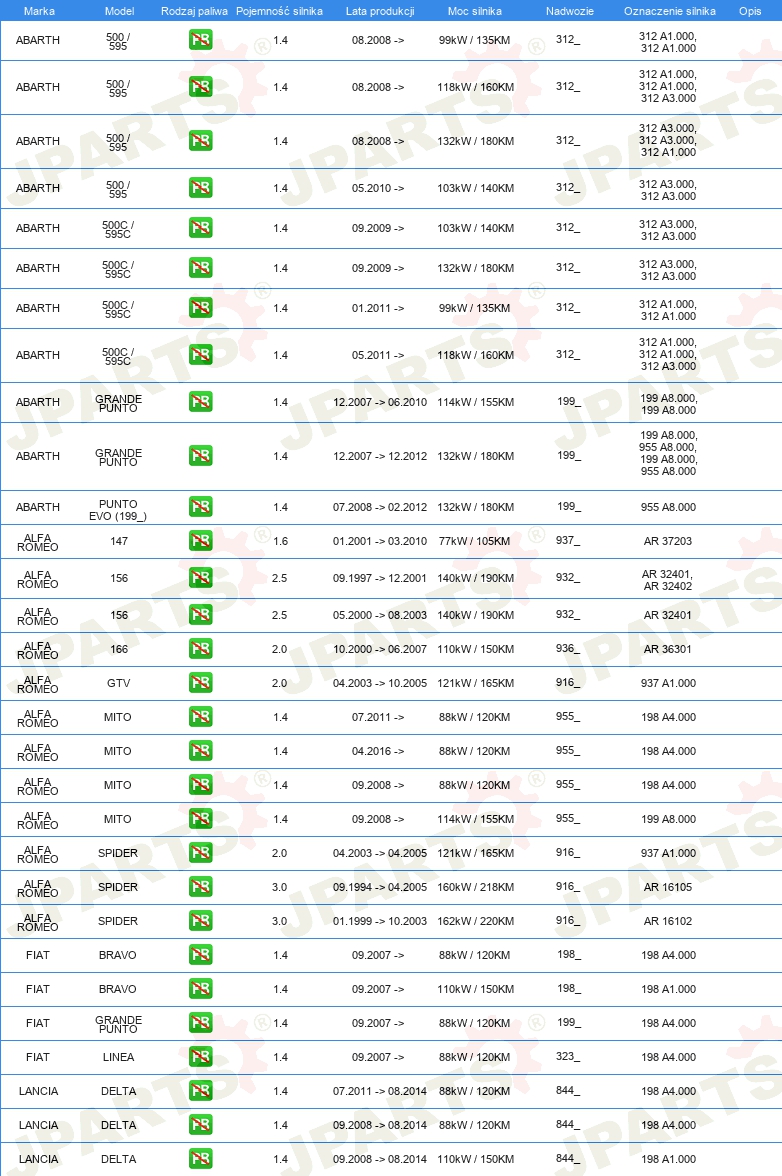Click fuel icon for Lancia Delta 07.2011 row
The width and height of the screenshot is (782, 1176).
(200, 1091)
